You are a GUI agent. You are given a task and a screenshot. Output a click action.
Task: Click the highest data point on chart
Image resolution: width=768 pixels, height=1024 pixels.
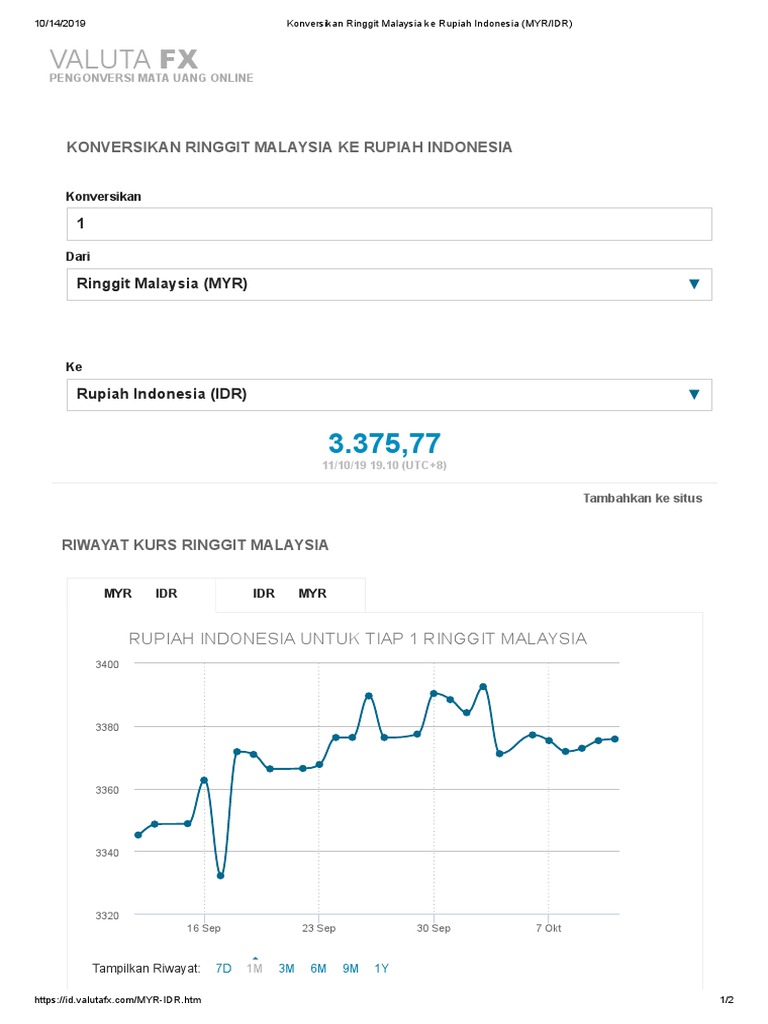click(x=483, y=686)
